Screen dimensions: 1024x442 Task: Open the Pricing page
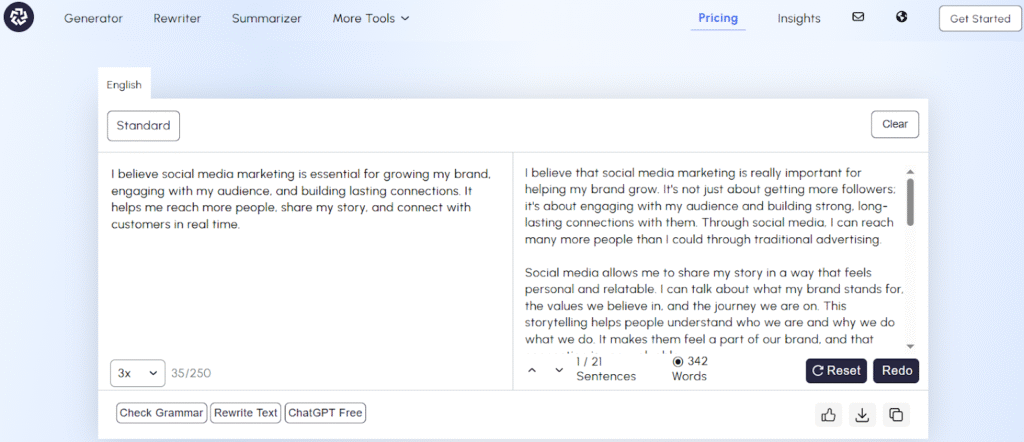coord(717,18)
